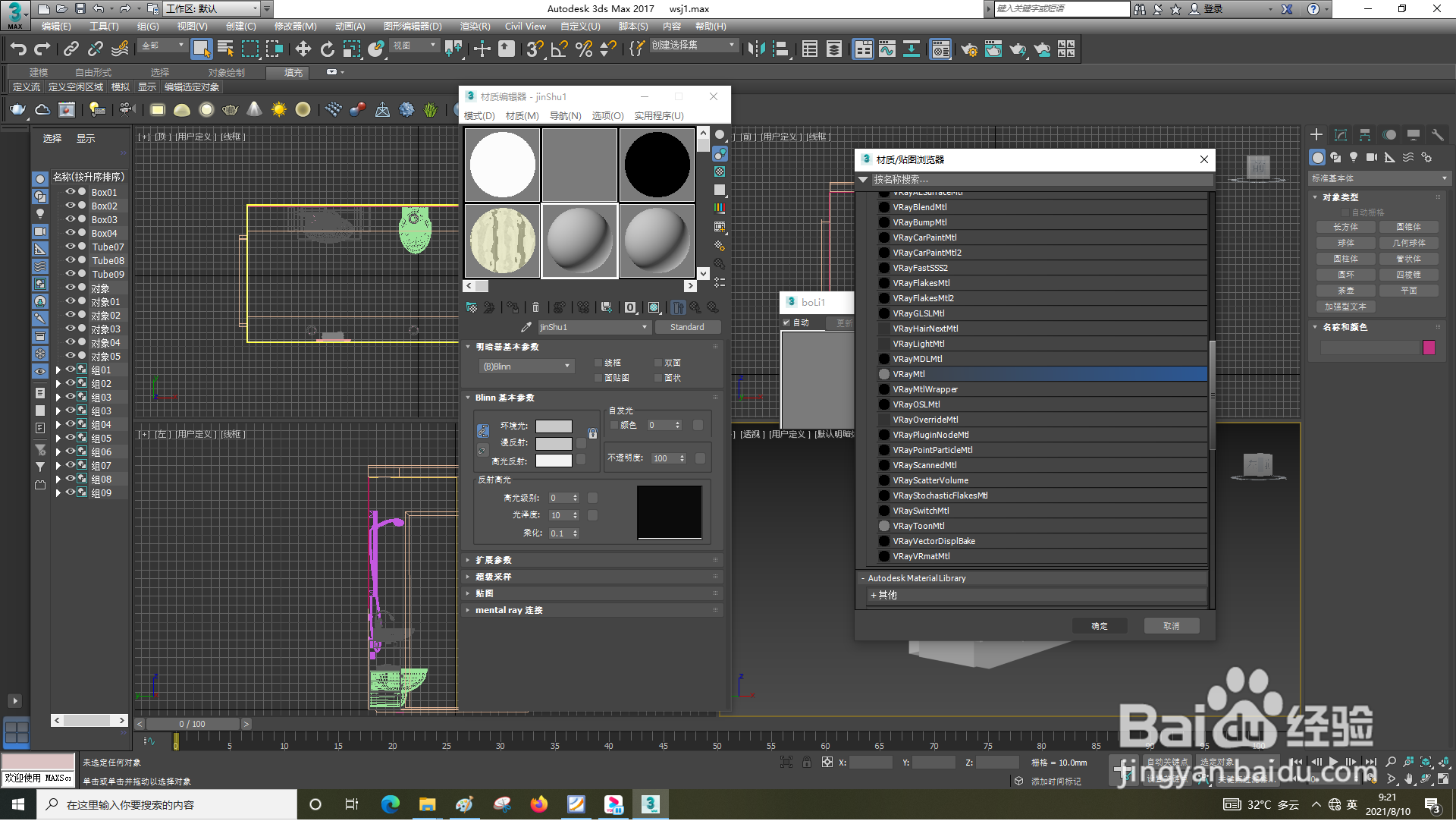The width and height of the screenshot is (1456, 821).
Task: Click the Standard material type button
Action: pos(687,327)
